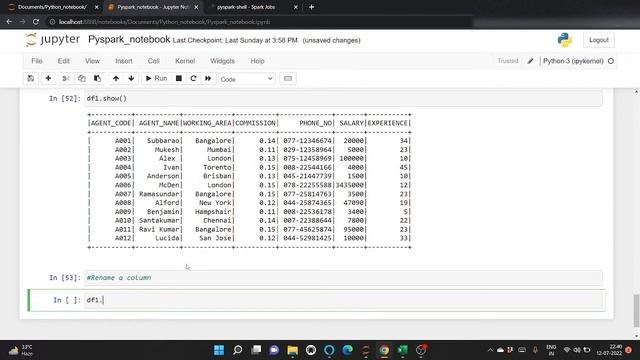Open the cell type Code dropdown
Screen dimensions: 640x360
click(x=247, y=79)
